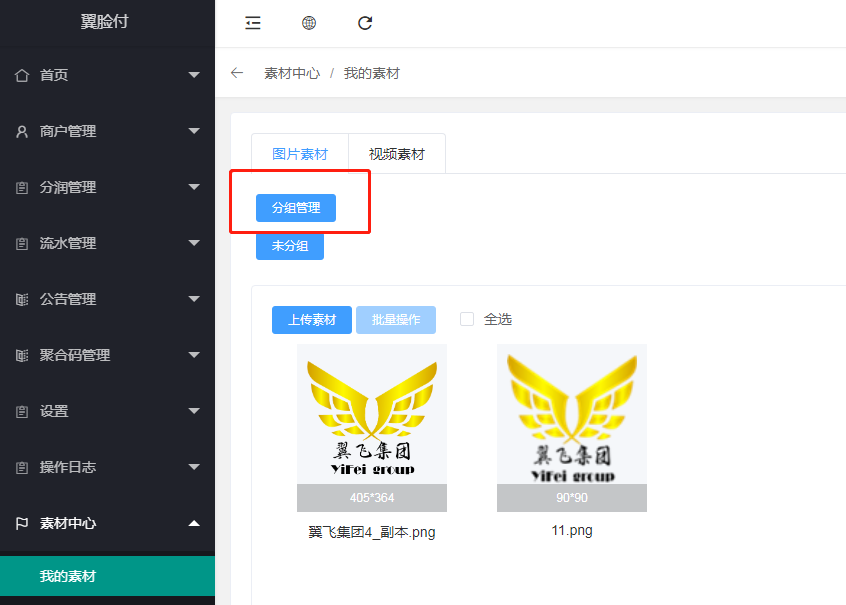Expand the 聚合码管理 menu arrow

[194, 355]
